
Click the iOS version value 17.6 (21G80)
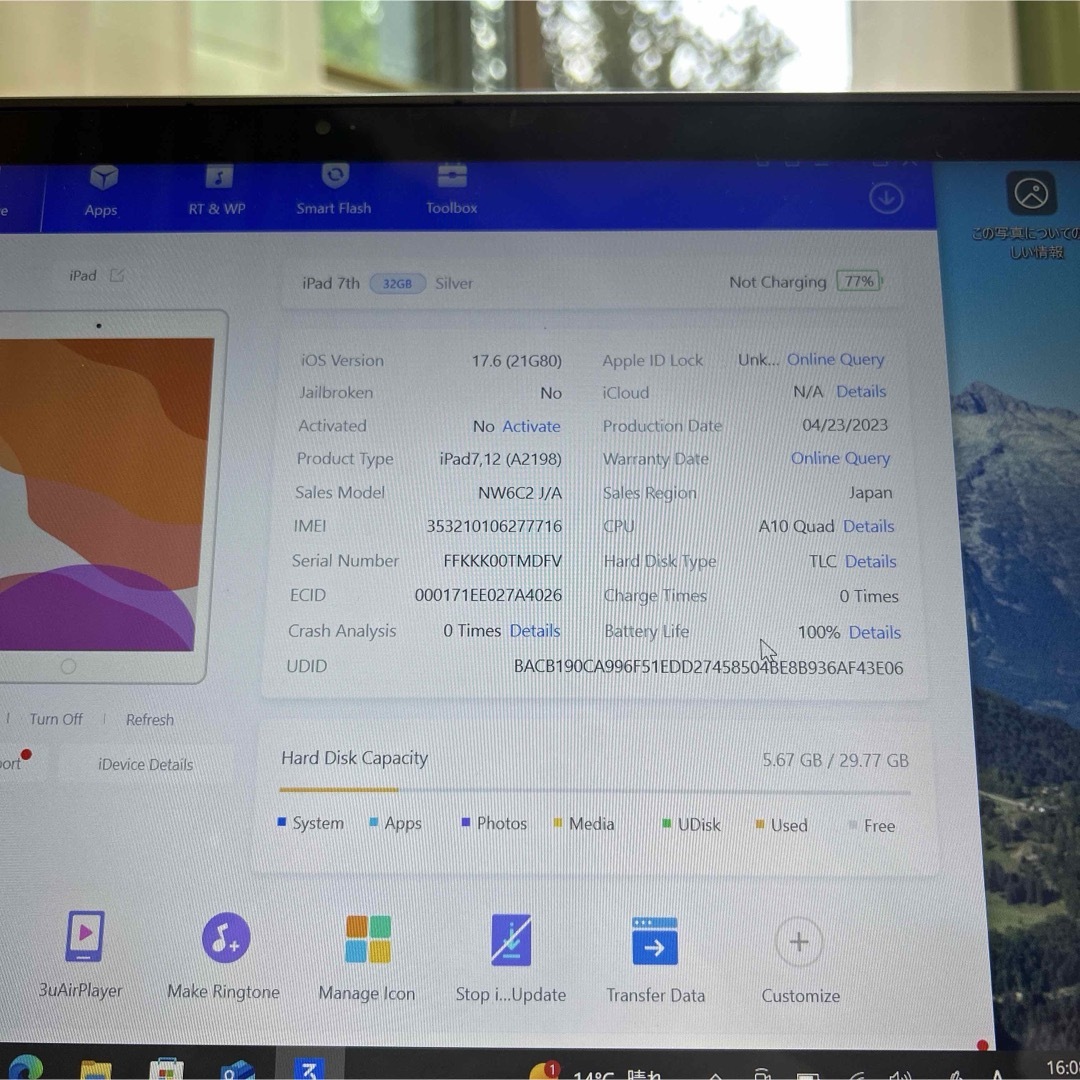(x=517, y=361)
